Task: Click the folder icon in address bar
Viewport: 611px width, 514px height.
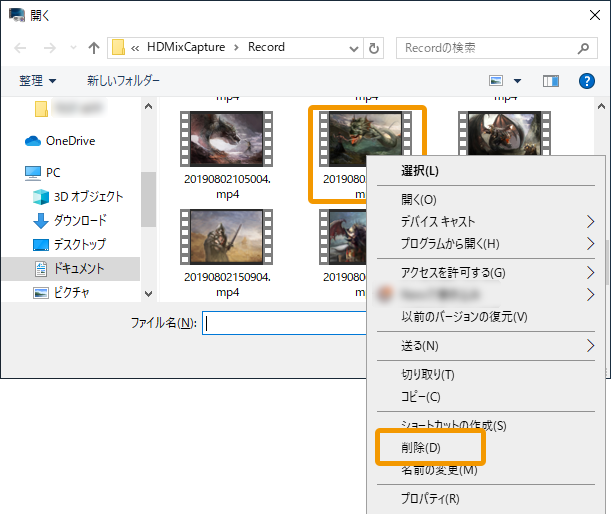Action: pyautogui.click(x=118, y=48)
